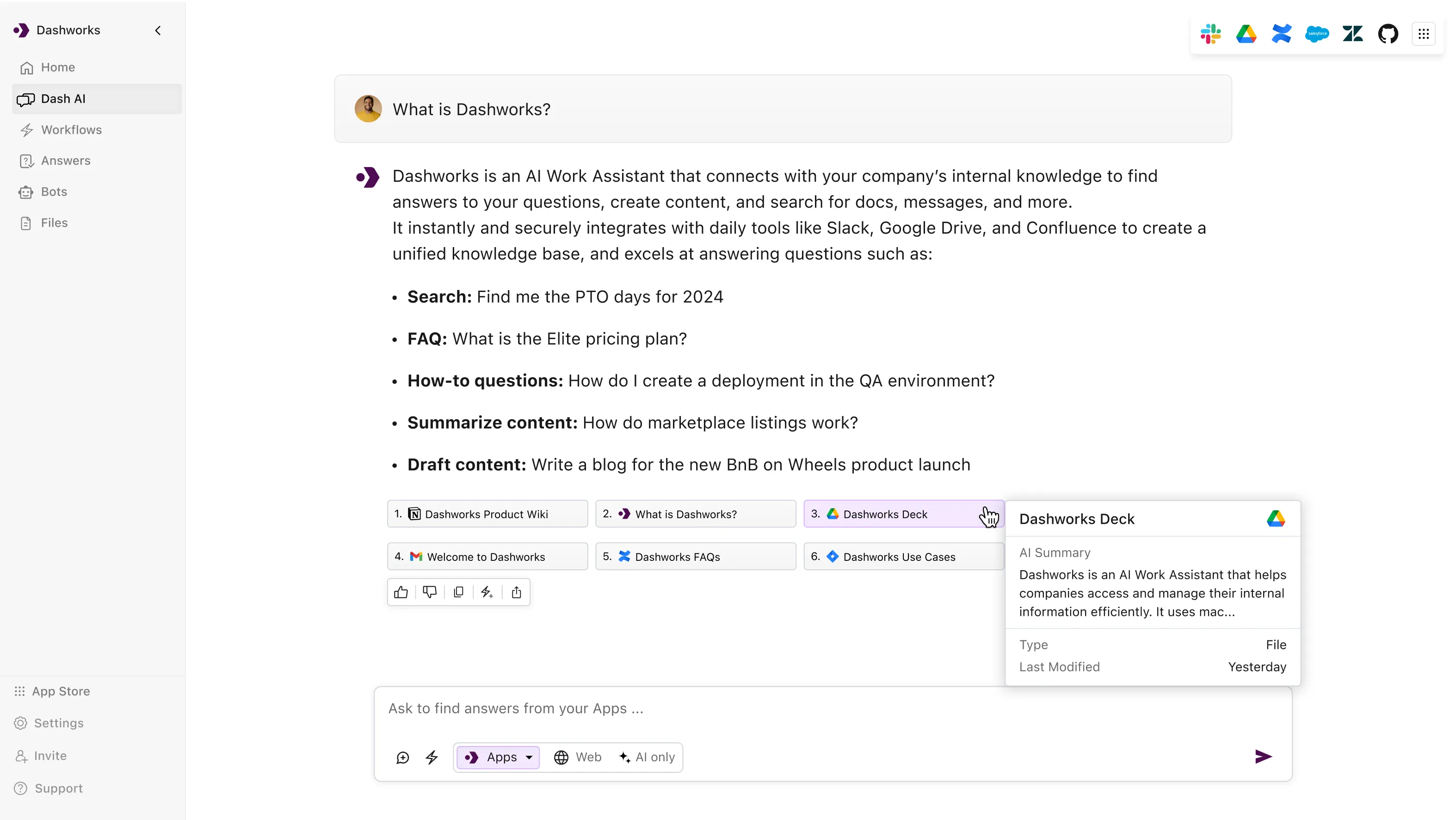
Task: Open source 5 Dashworks FAQs
Action: pyautogui.click(x=696, y=557)
